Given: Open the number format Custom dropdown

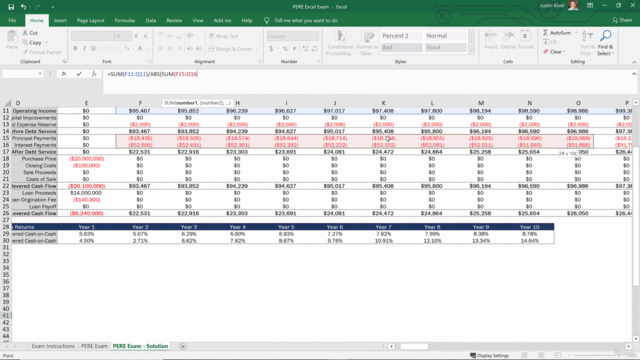Looking at the screenshot, I should coord(316,36).
